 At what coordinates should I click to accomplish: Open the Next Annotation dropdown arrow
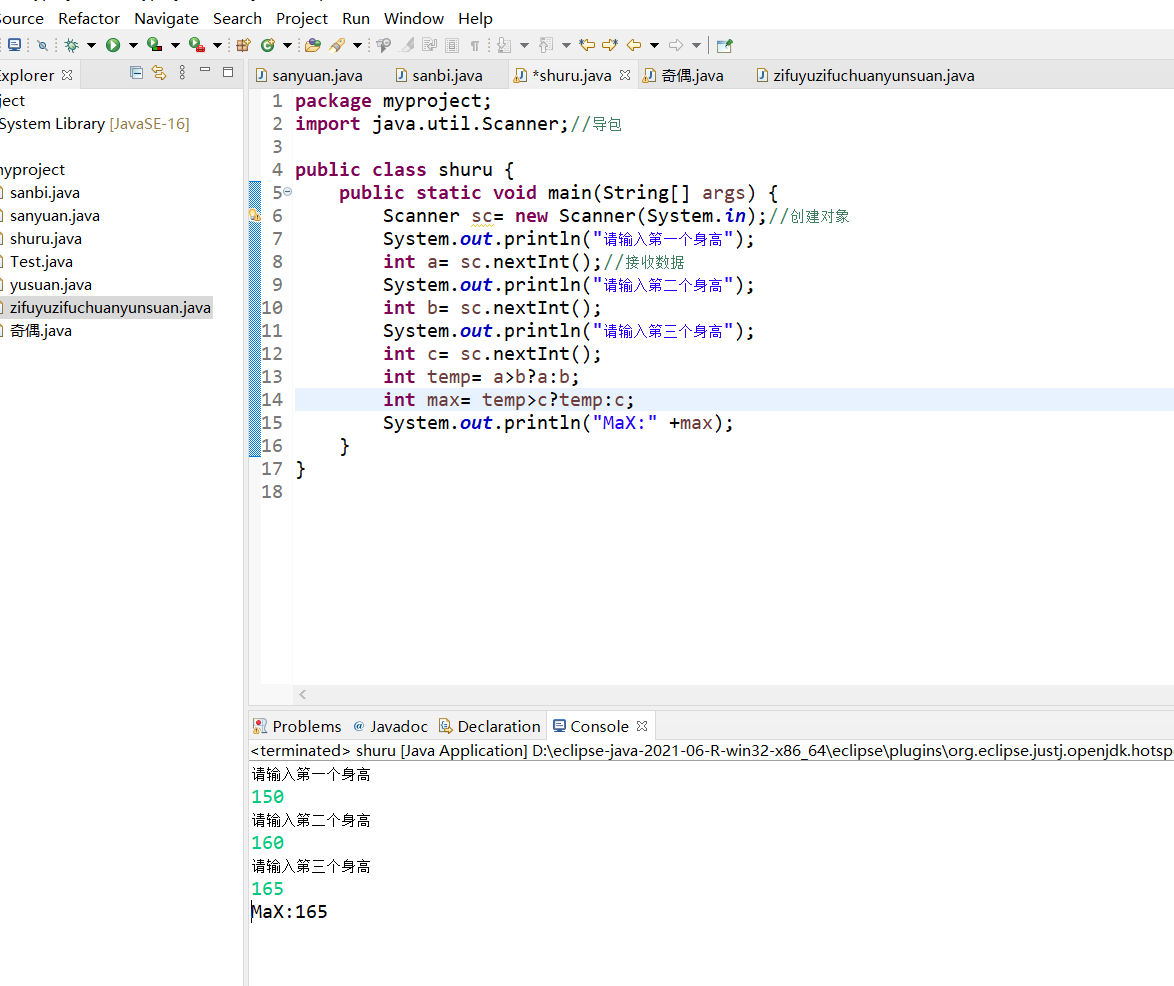tap(524, 46)
